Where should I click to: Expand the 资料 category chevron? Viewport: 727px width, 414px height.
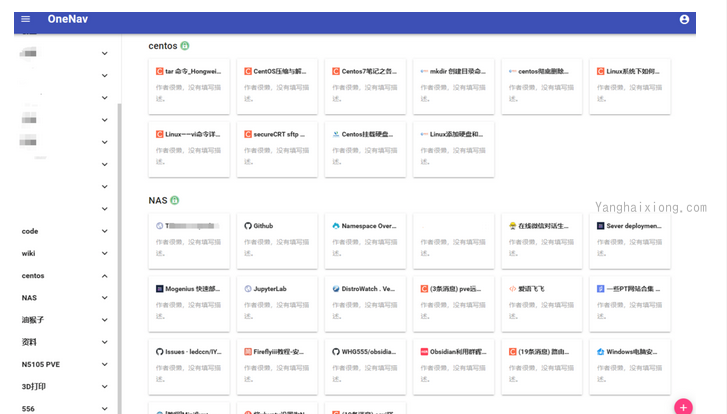click(x=105, y=342)
